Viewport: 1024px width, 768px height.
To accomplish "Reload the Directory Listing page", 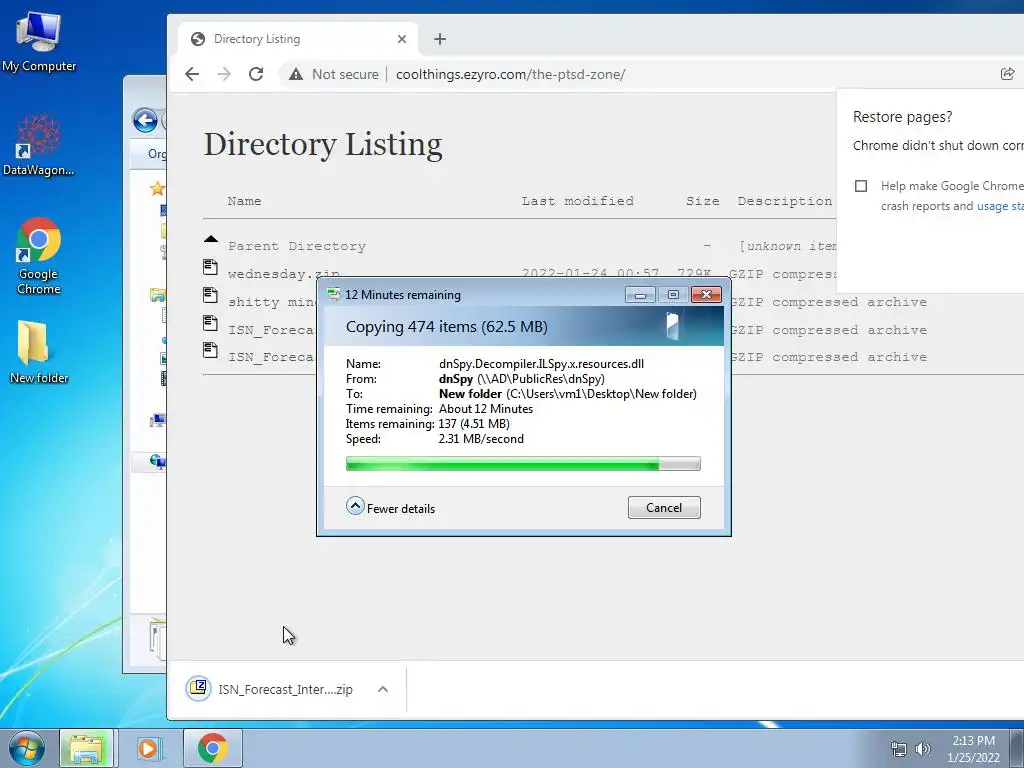I will click(x=256, y=74).
